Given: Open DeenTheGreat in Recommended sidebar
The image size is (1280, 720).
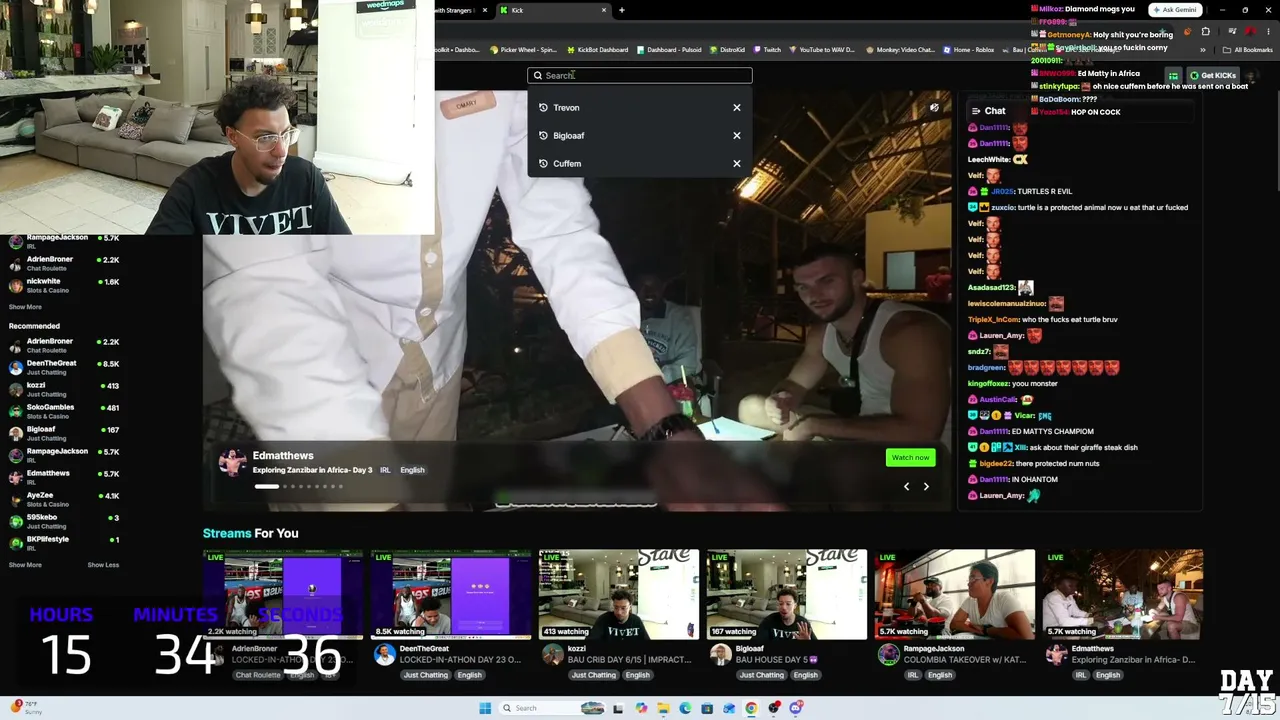Looking at the screenshot, I should point(64,367).
